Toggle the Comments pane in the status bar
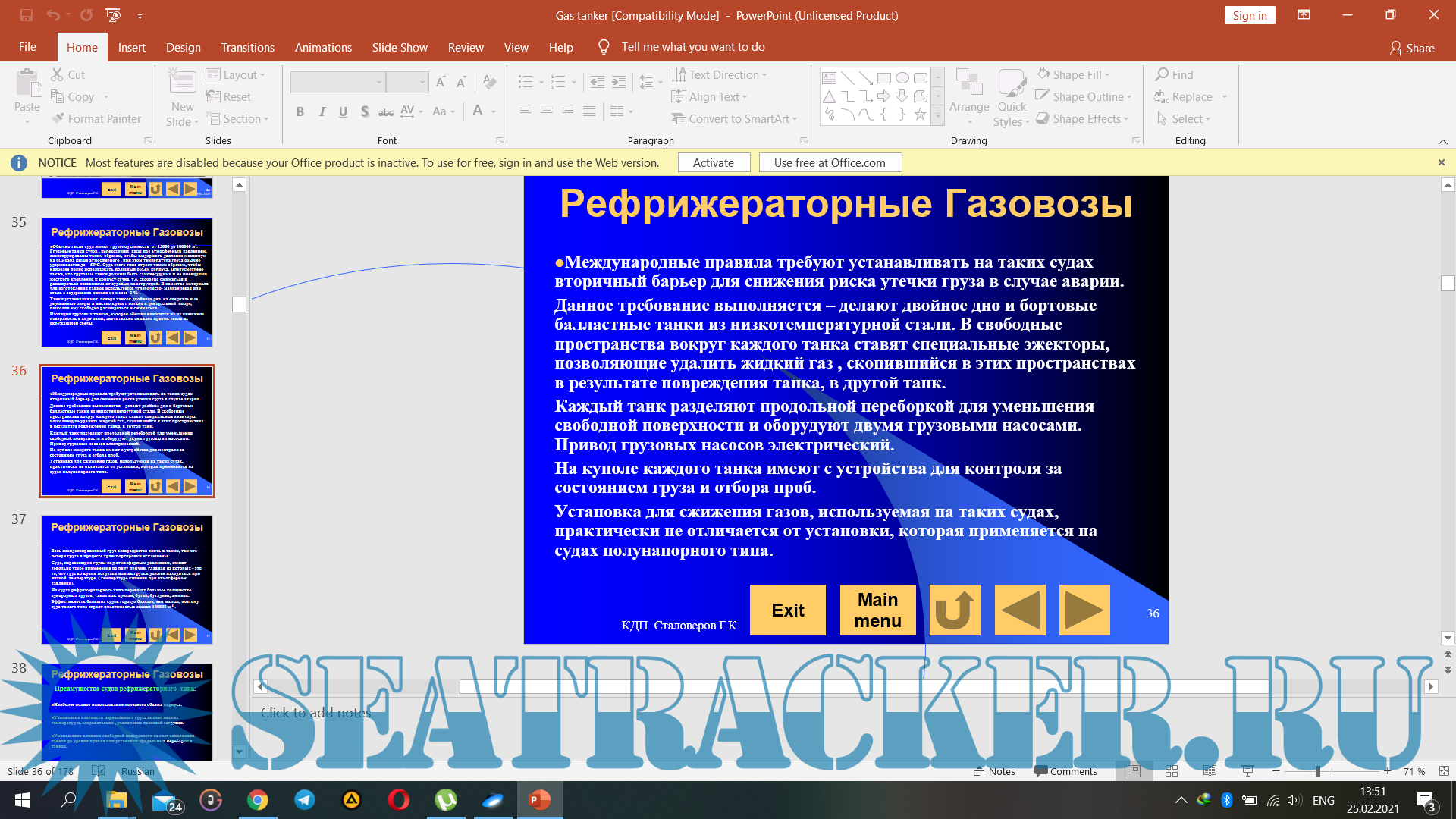1456x819 pixels. 1065,771
